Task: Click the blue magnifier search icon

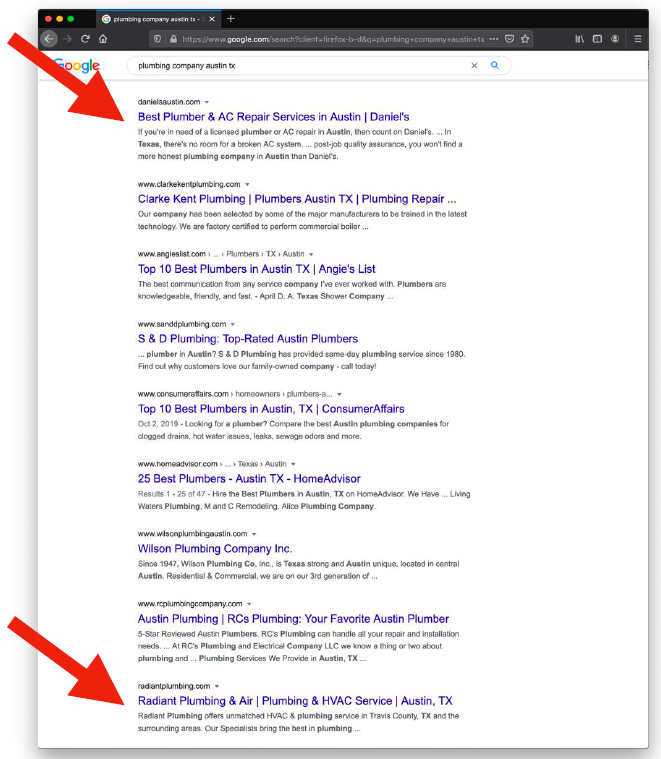Action: [x=494, y=65]
